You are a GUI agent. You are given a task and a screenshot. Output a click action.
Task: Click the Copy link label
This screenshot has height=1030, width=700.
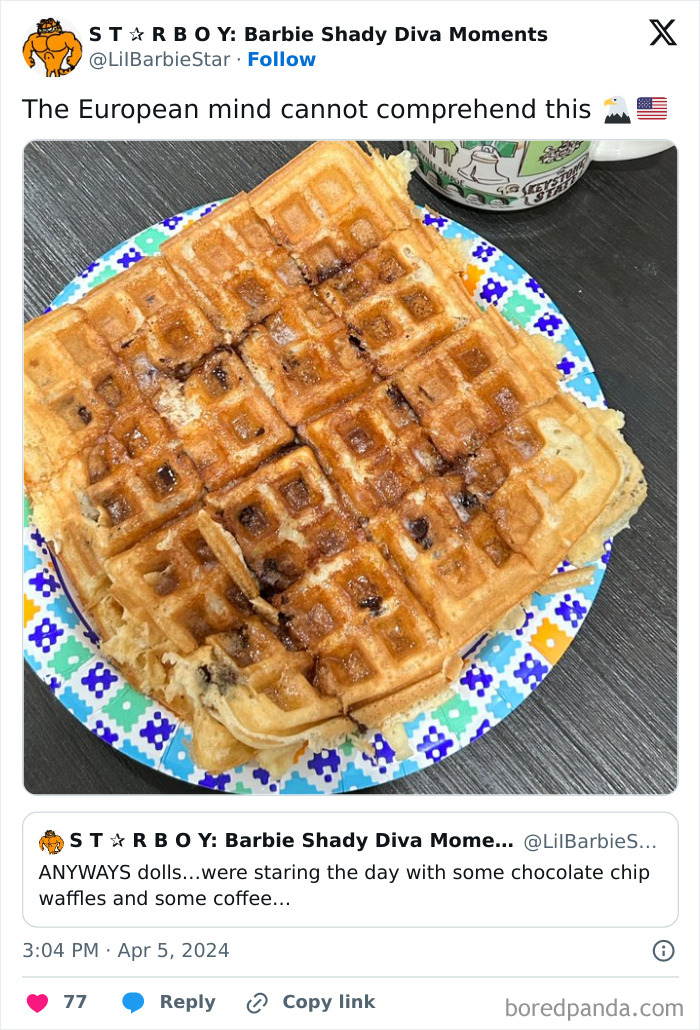pyautogui.click(x=329, y=1002)
